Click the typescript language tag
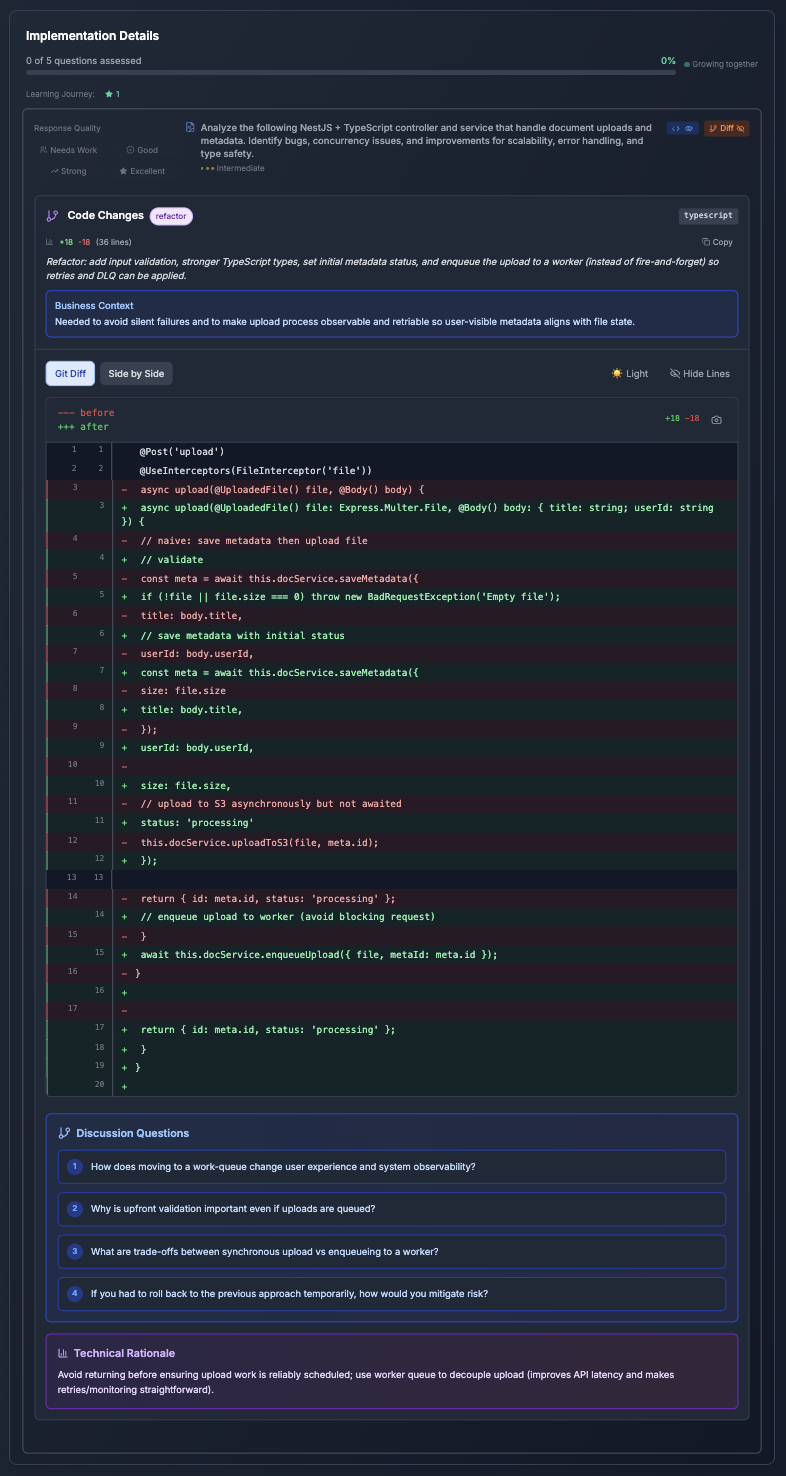The height and width of the screenshot is (1476, 786). click(707, 215)
